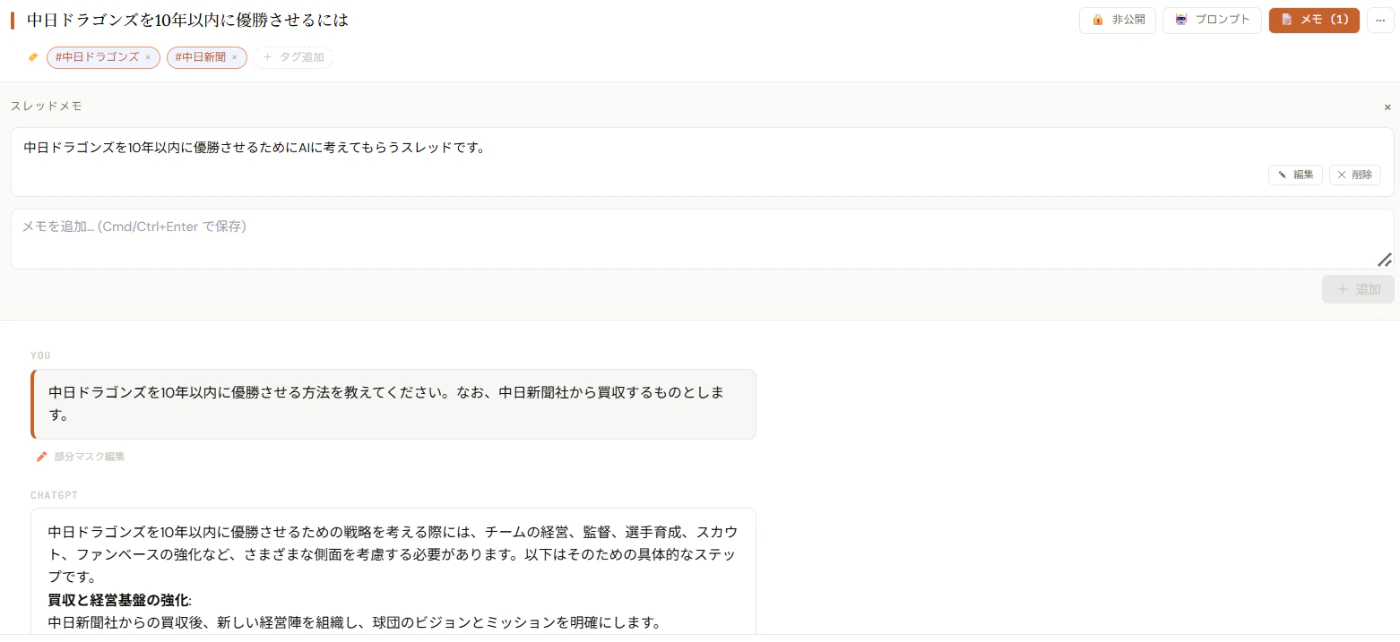
Task: Click the pencil icon next to 部分マスク編集
Action: point(42,457)
